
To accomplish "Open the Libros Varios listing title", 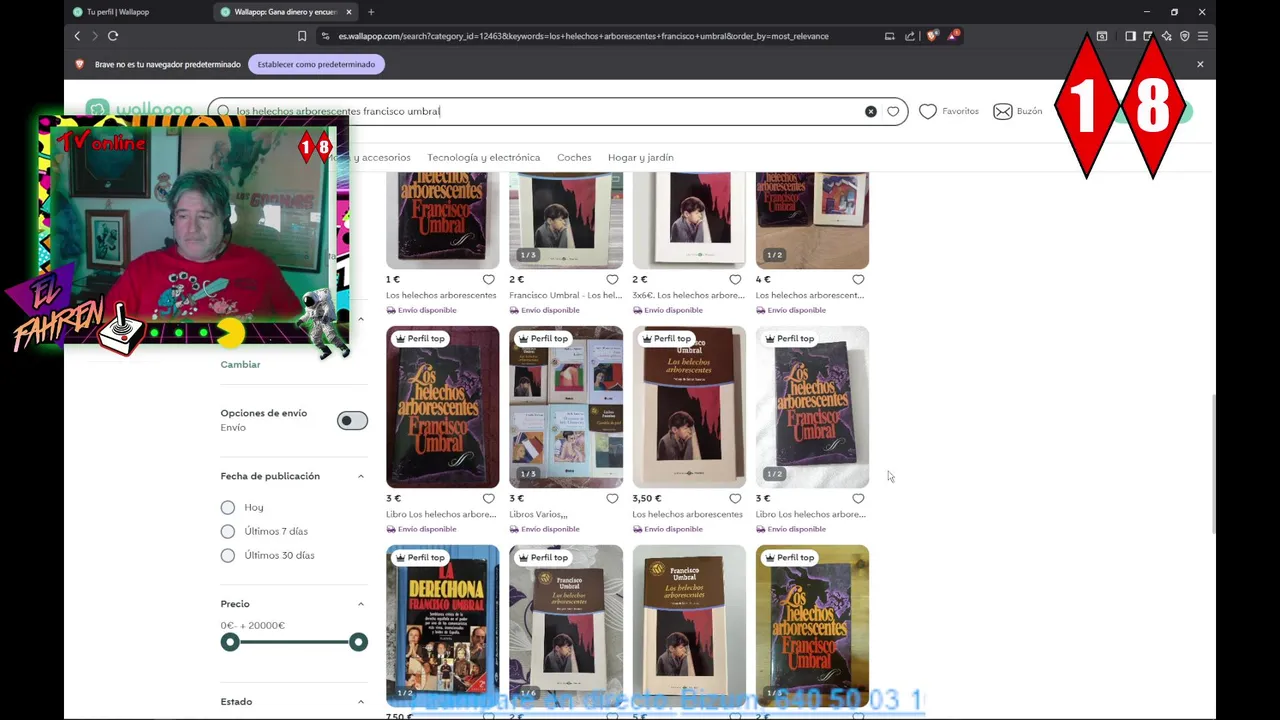I will 538,514.
